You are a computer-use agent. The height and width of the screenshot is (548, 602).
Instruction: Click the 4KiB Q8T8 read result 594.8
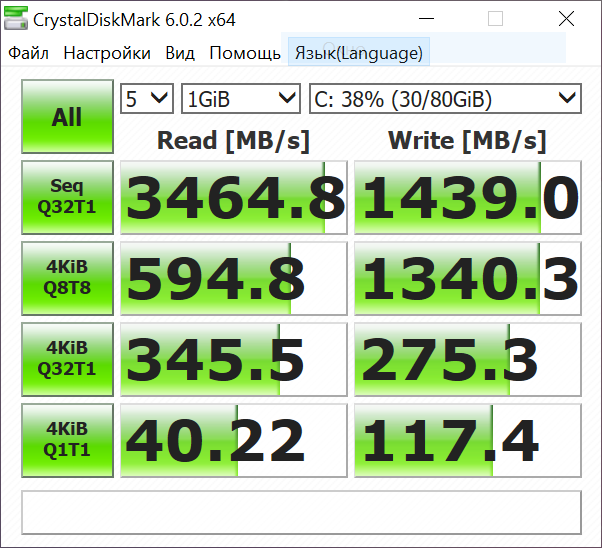click(x=234, y=278)
